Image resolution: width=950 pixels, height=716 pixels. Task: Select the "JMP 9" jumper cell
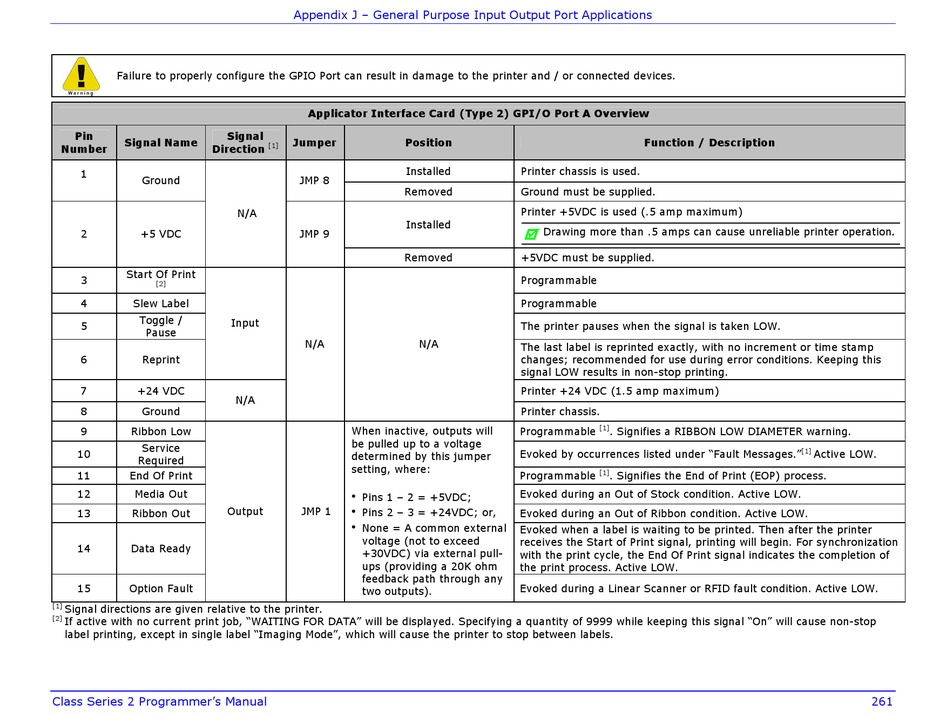click(314, 234)
